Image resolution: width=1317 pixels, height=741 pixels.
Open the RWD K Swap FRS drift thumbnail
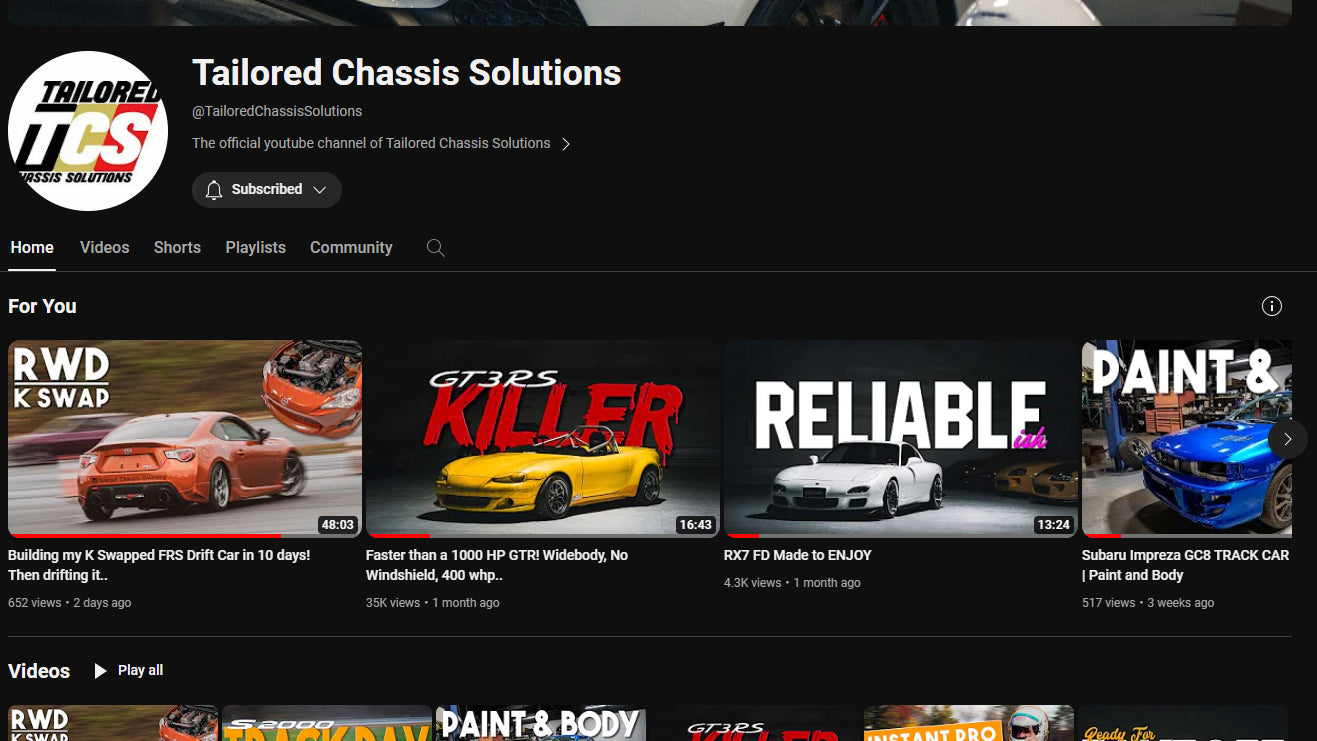(x=185, y=438)
